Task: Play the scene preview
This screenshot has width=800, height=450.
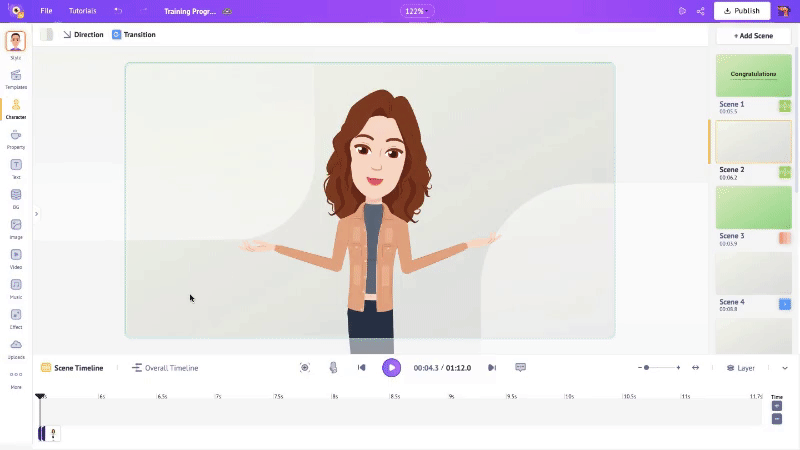Action: coord(391,367)
